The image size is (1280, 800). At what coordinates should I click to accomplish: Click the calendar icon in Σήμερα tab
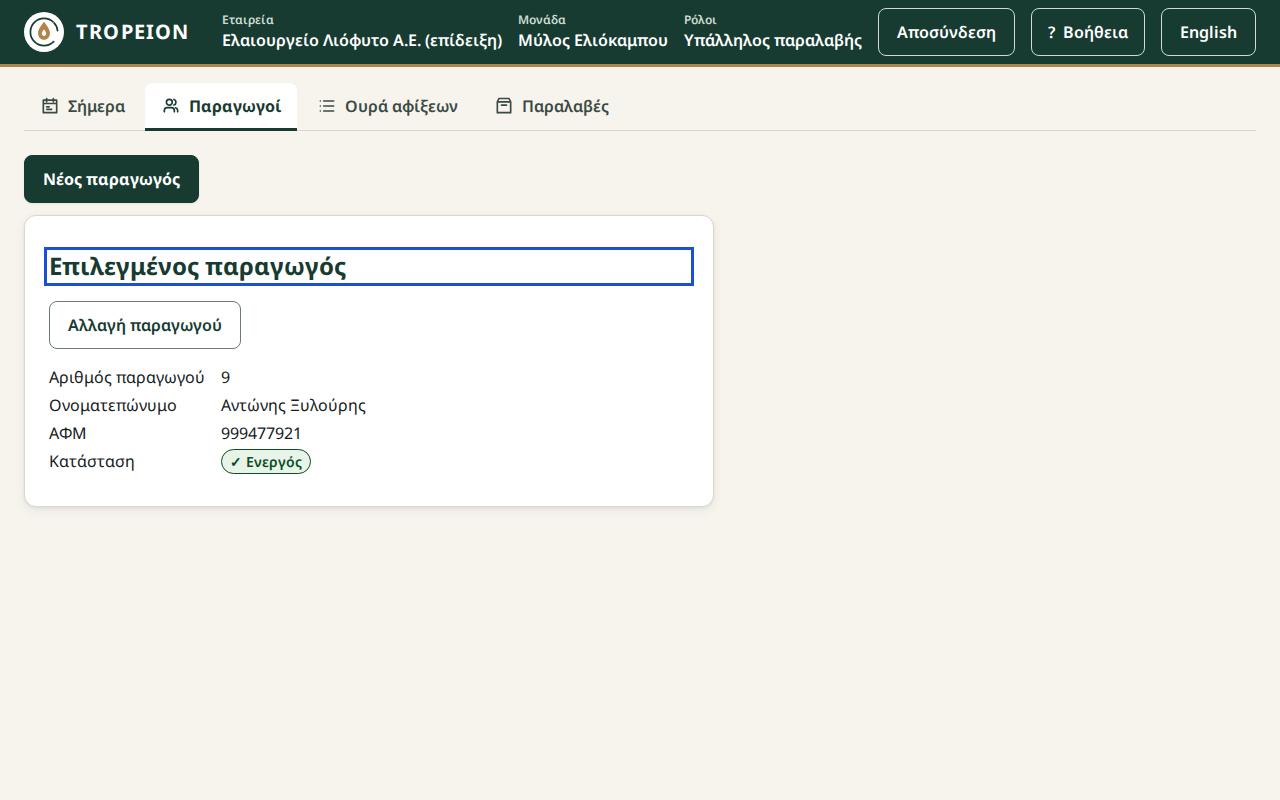click(50, 106)
